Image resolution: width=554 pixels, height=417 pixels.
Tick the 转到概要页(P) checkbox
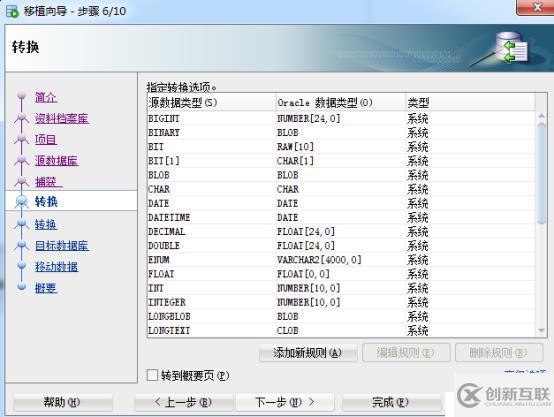pos(152,375)
